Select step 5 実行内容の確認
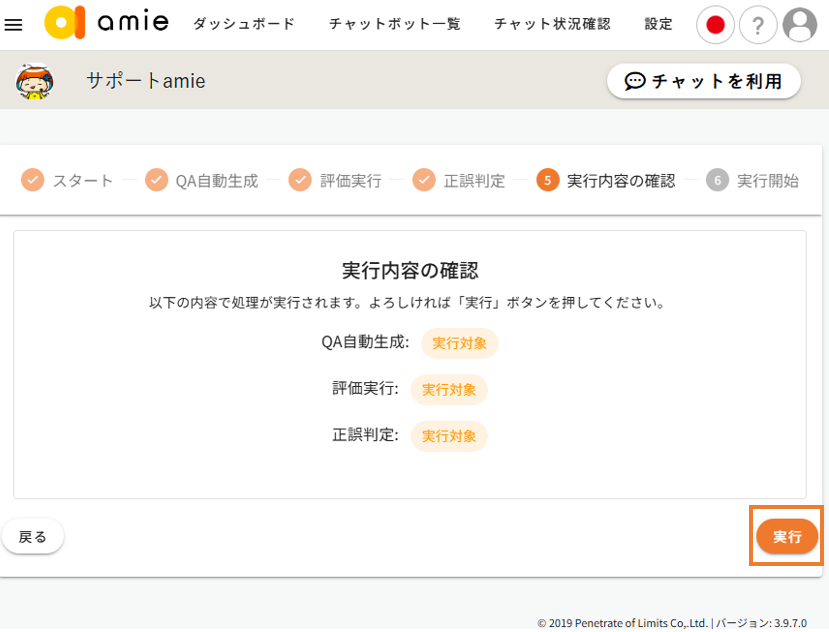The image size is (829, 632). pyautogui.click(x=606, y=180)
